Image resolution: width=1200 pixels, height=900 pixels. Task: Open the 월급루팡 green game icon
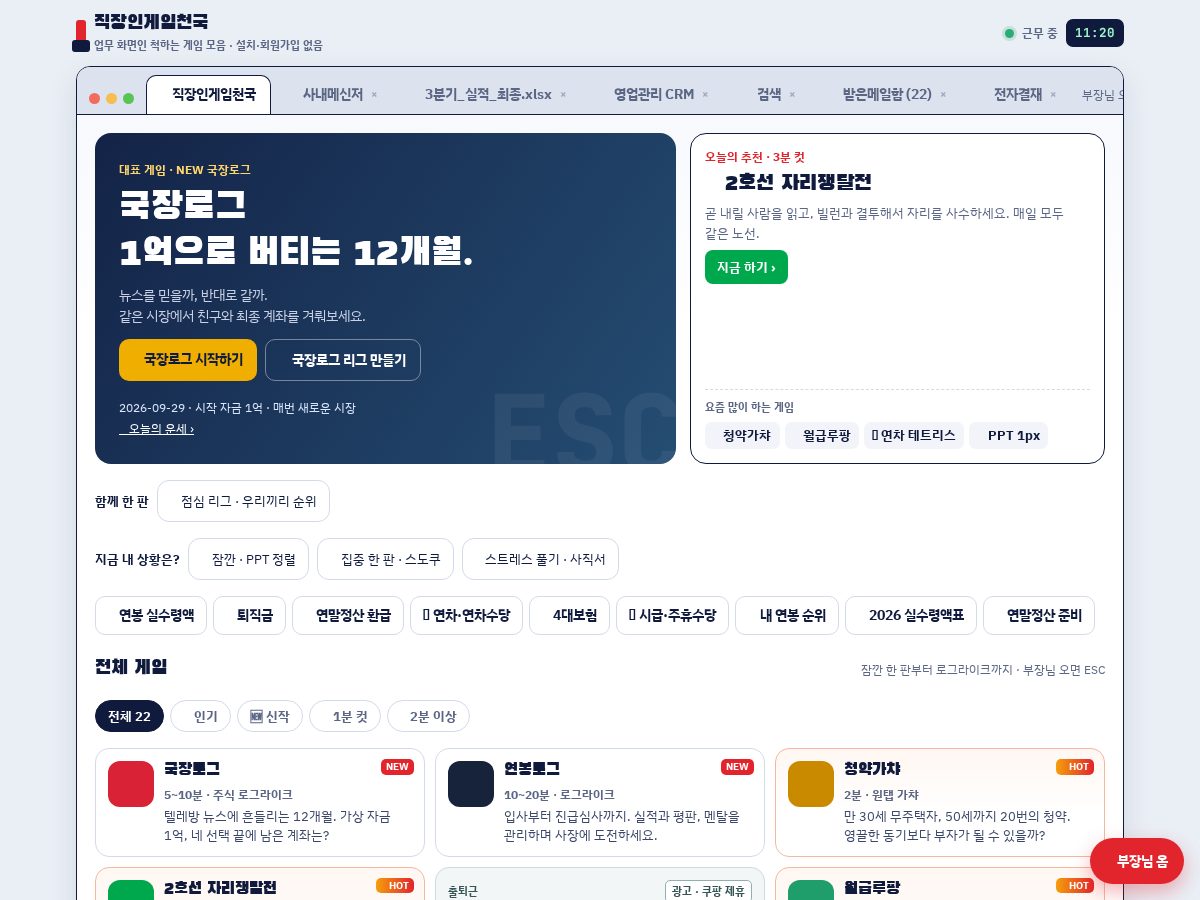click(x=811, y=890)
